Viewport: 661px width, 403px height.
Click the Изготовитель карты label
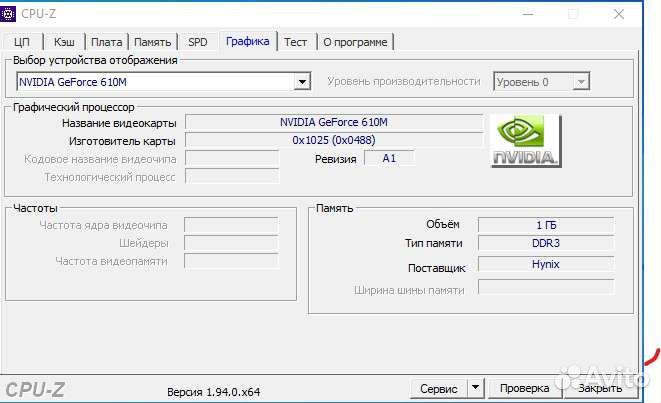[x=122, y=141]
